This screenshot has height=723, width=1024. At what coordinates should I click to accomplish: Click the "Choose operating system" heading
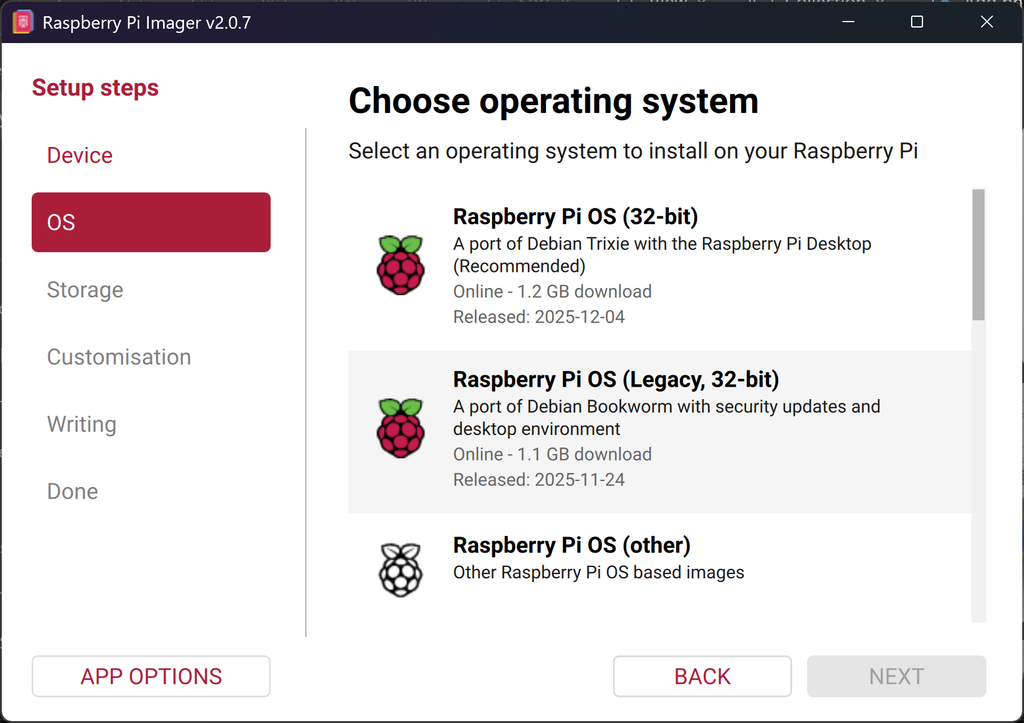coord(553,101)
